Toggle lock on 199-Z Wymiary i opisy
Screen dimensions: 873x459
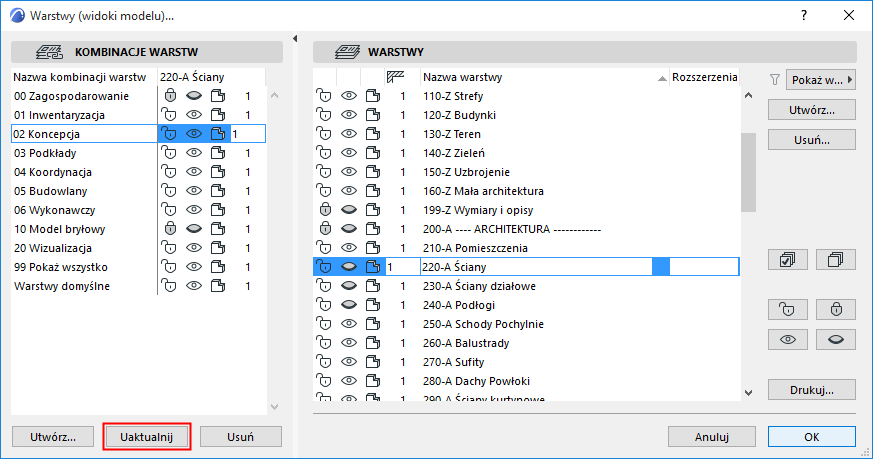pyautogui.click(x=324, y=210)
